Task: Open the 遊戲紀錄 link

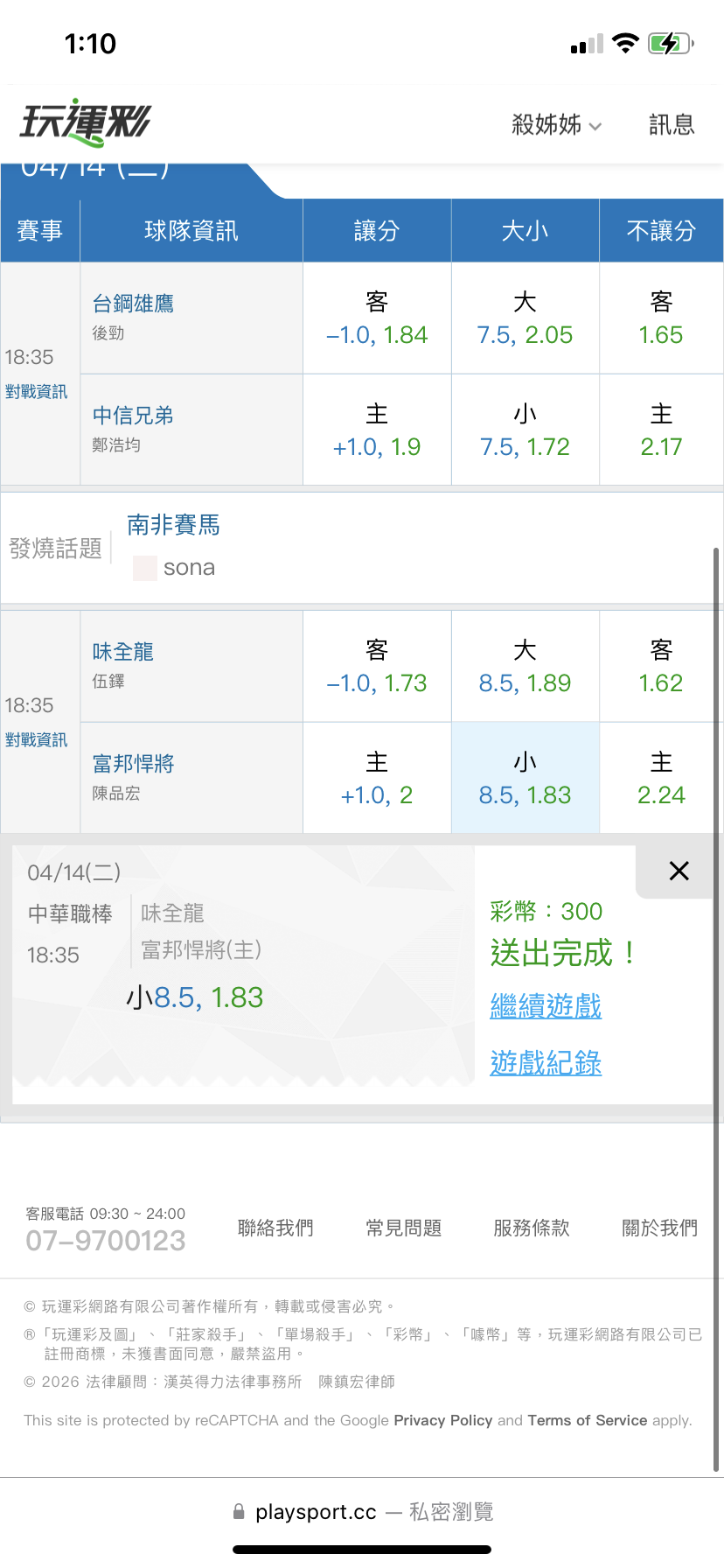Action: (x=546, y=1063)
